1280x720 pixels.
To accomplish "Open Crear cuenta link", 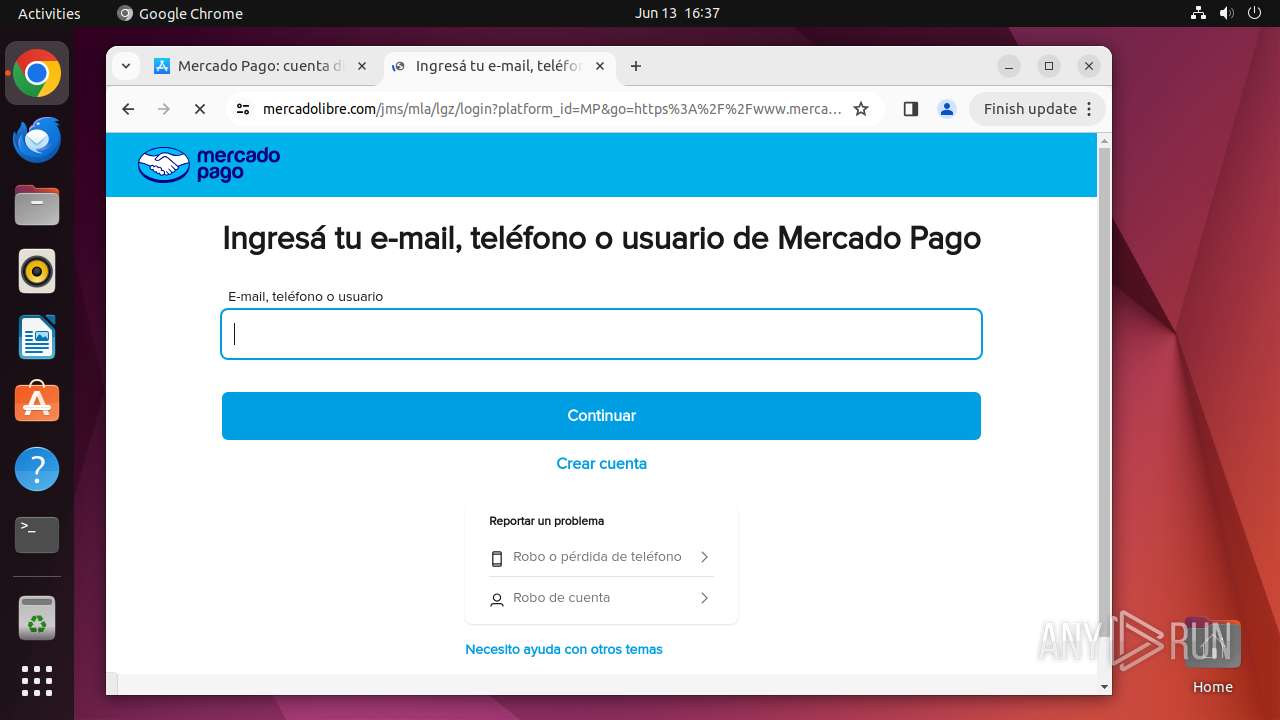I will click(601, 464).
